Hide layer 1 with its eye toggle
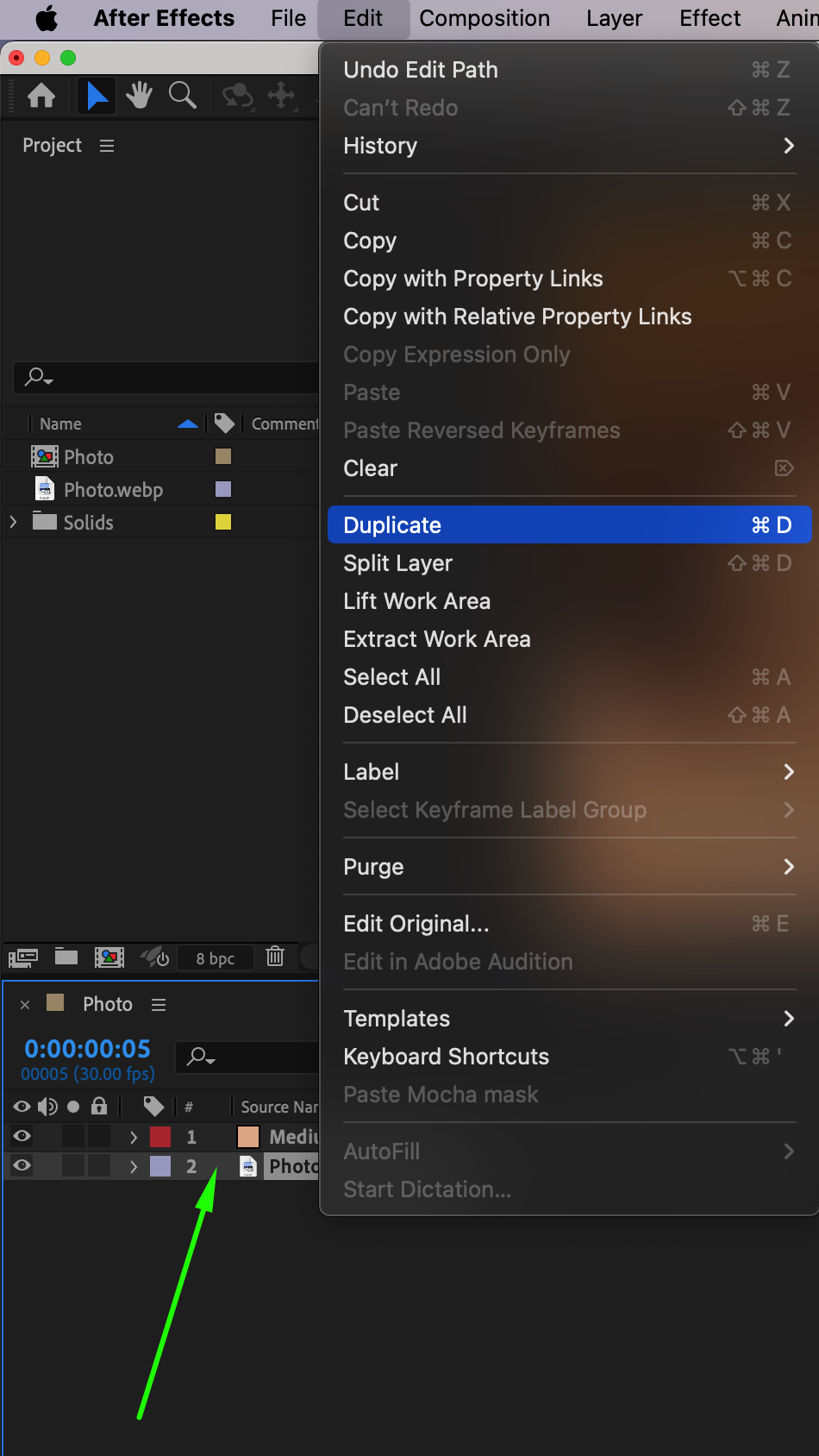Viewport: 819px width, 1456px height. [22, 1137]
